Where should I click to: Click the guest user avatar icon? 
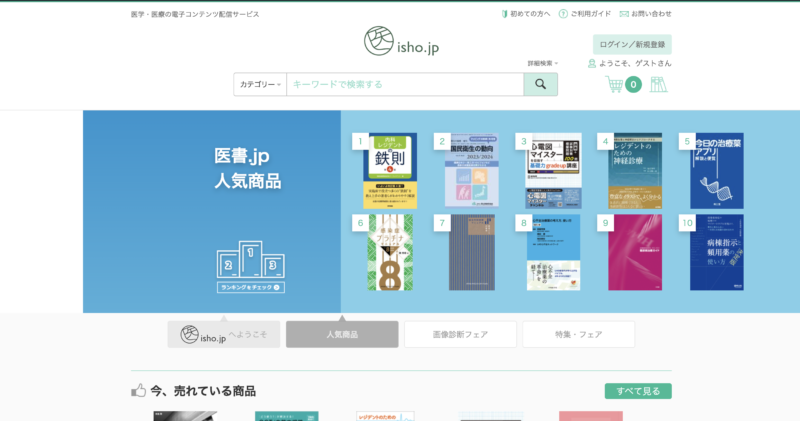592,64
